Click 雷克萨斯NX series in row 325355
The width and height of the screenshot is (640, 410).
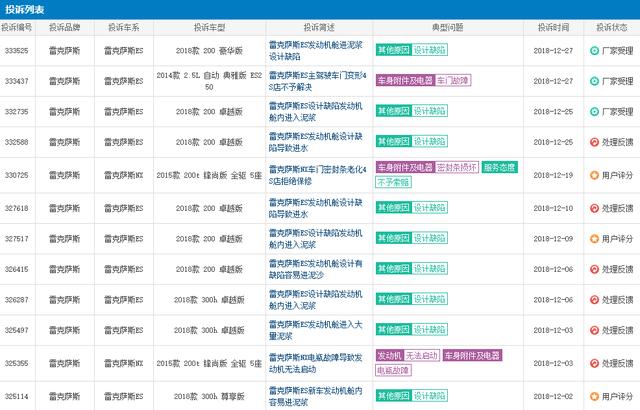(x=124, y=363)
